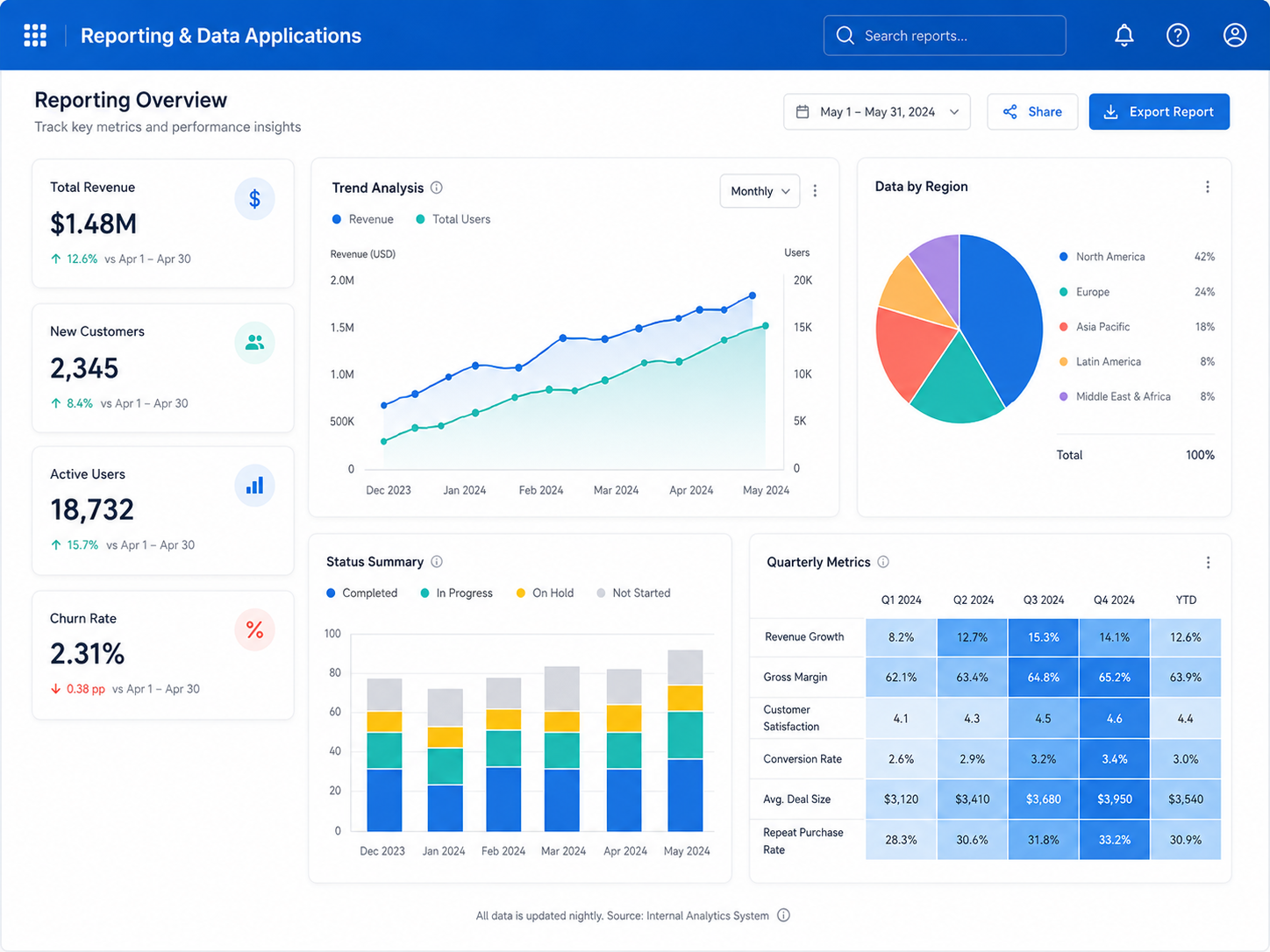Toggle Not Started series in legend
The image size is (1270, 952).
[x=633, y=593]
